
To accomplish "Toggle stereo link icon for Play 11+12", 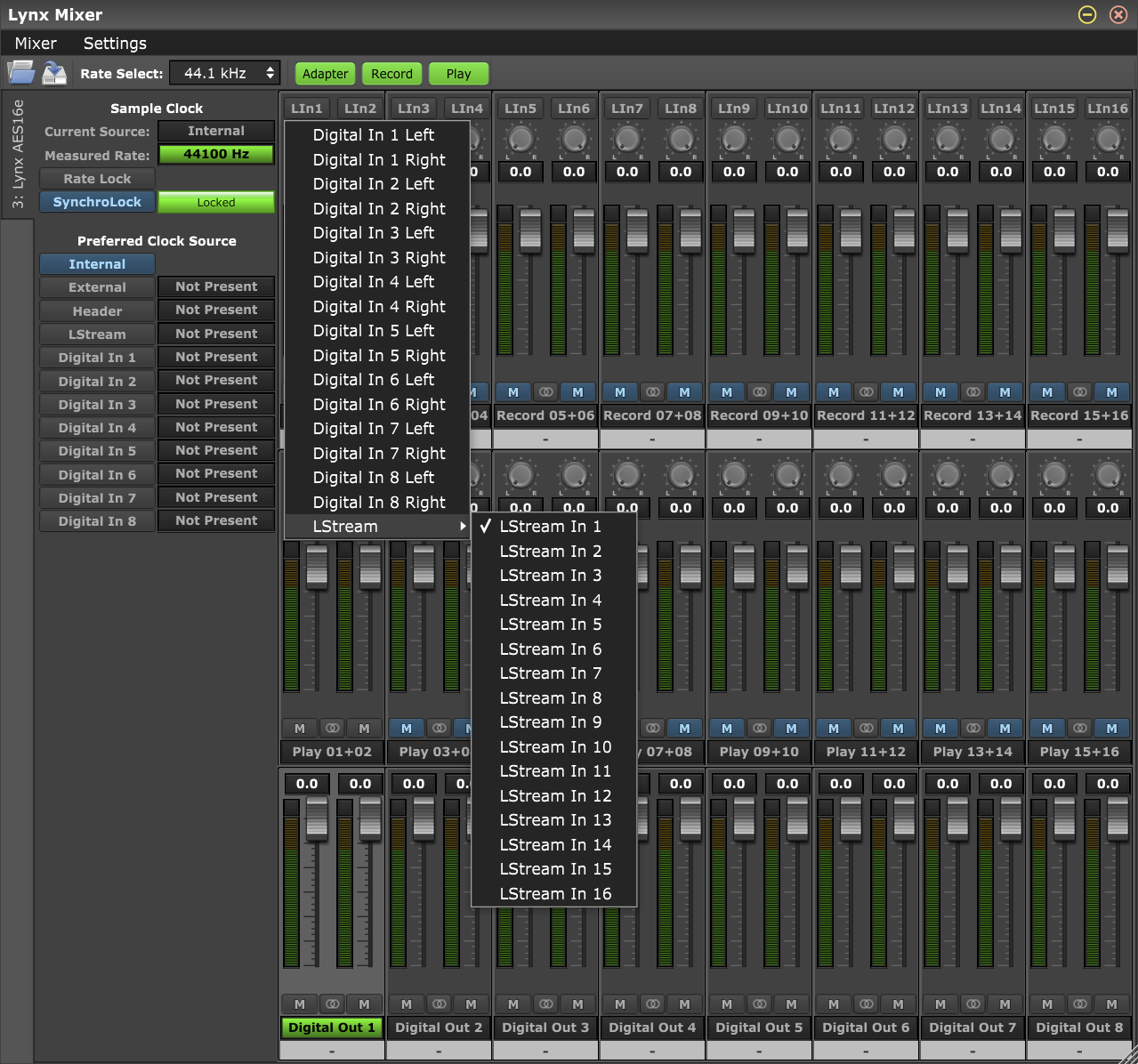I will tap(866, 729).
